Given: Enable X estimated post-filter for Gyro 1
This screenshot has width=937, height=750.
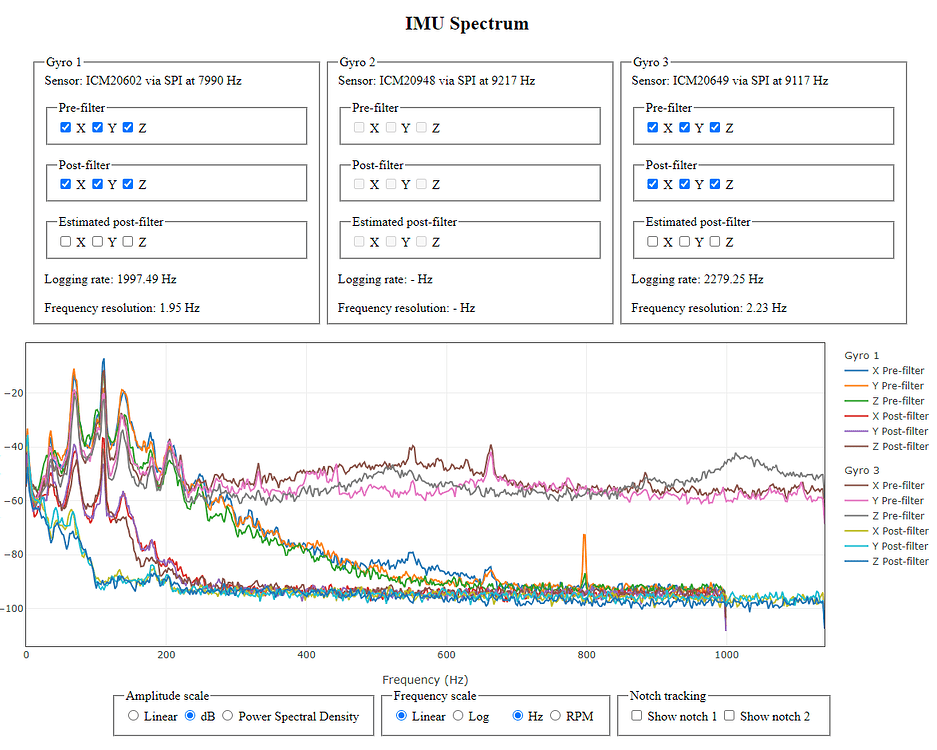Looking at the screenshot, I should [65, 241].
